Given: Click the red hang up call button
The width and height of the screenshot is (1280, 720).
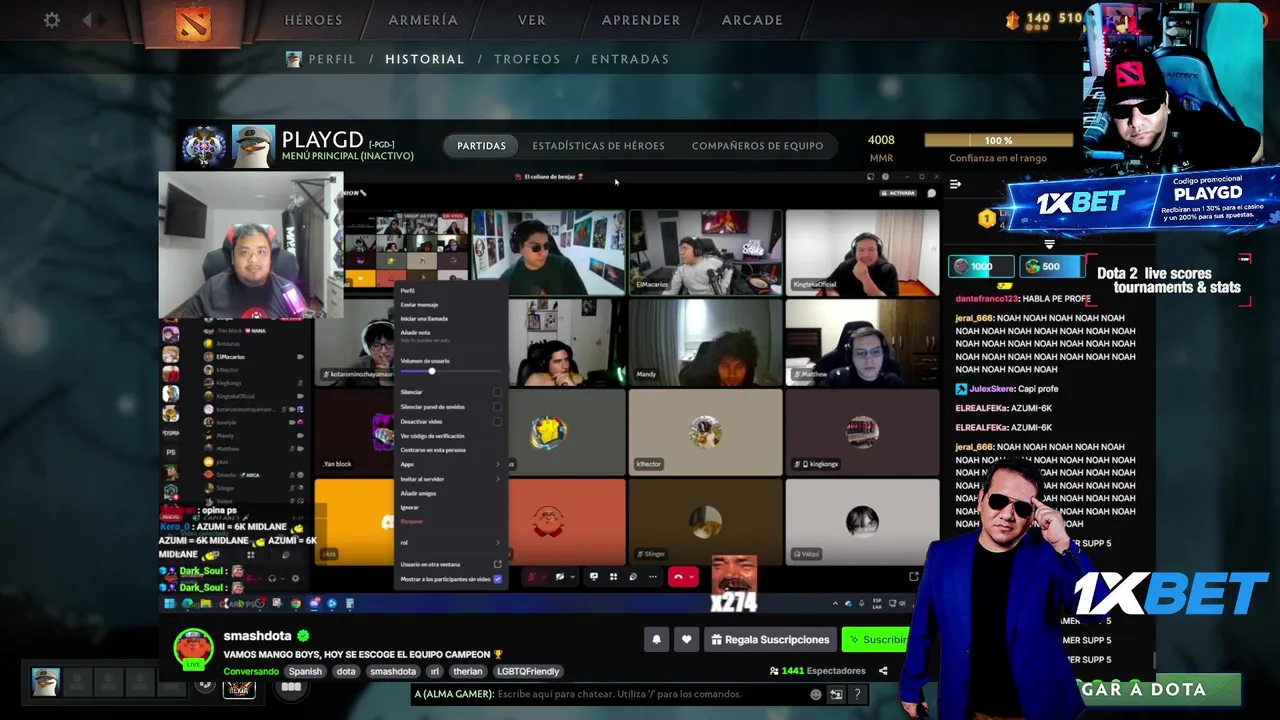Looking at the screenshot, I should pos(679,577).
